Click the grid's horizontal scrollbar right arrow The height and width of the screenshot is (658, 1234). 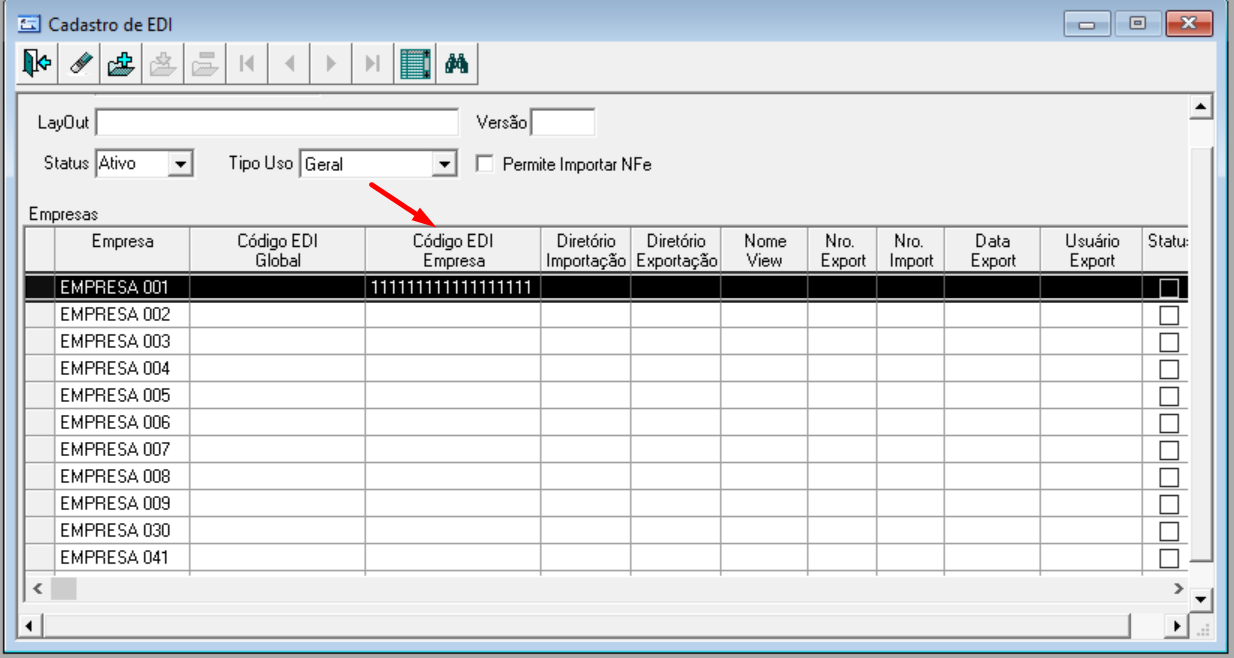point(1177,588)
